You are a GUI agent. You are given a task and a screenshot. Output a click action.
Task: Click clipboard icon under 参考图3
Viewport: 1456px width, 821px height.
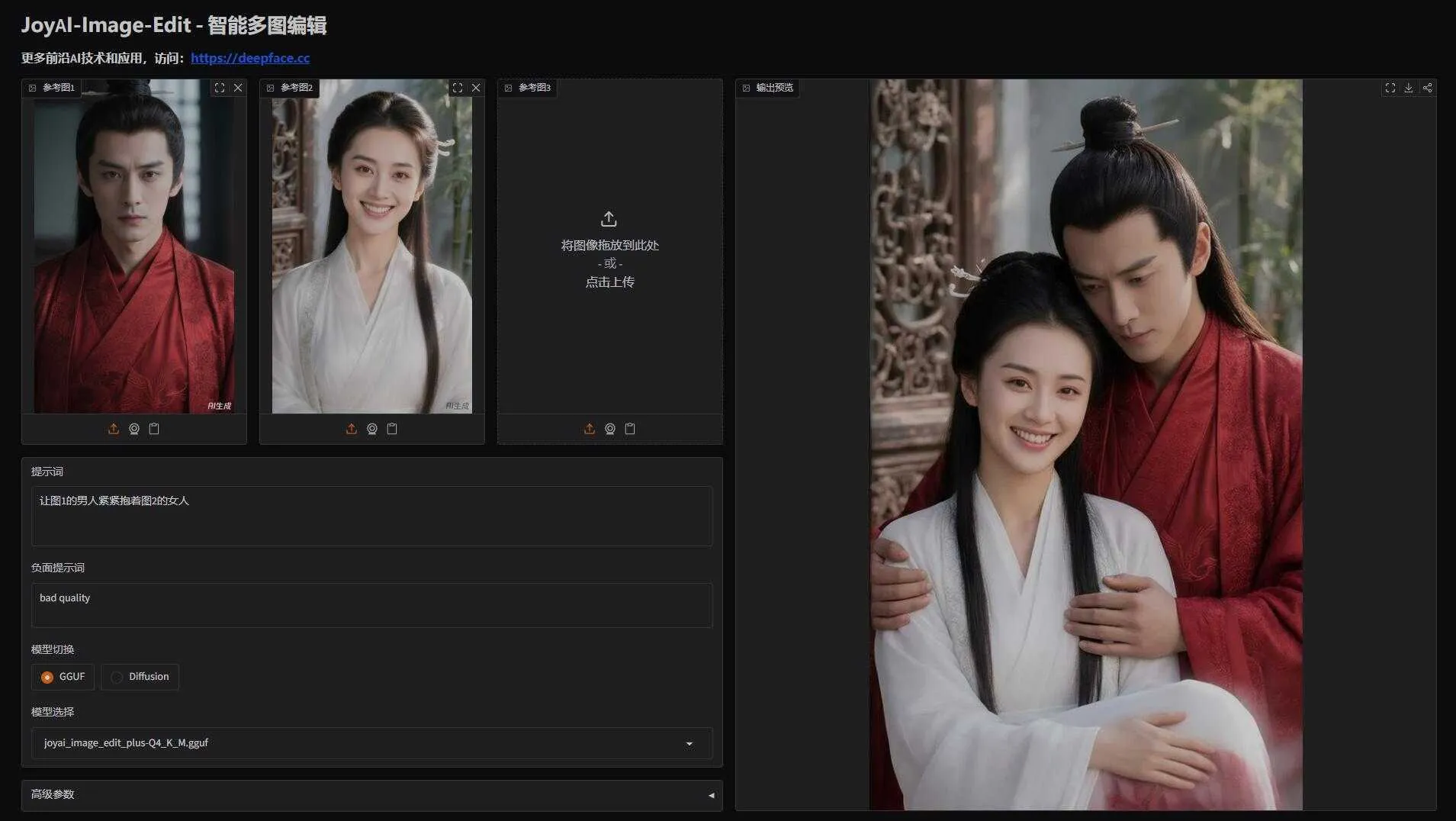[x=630, y=429]
